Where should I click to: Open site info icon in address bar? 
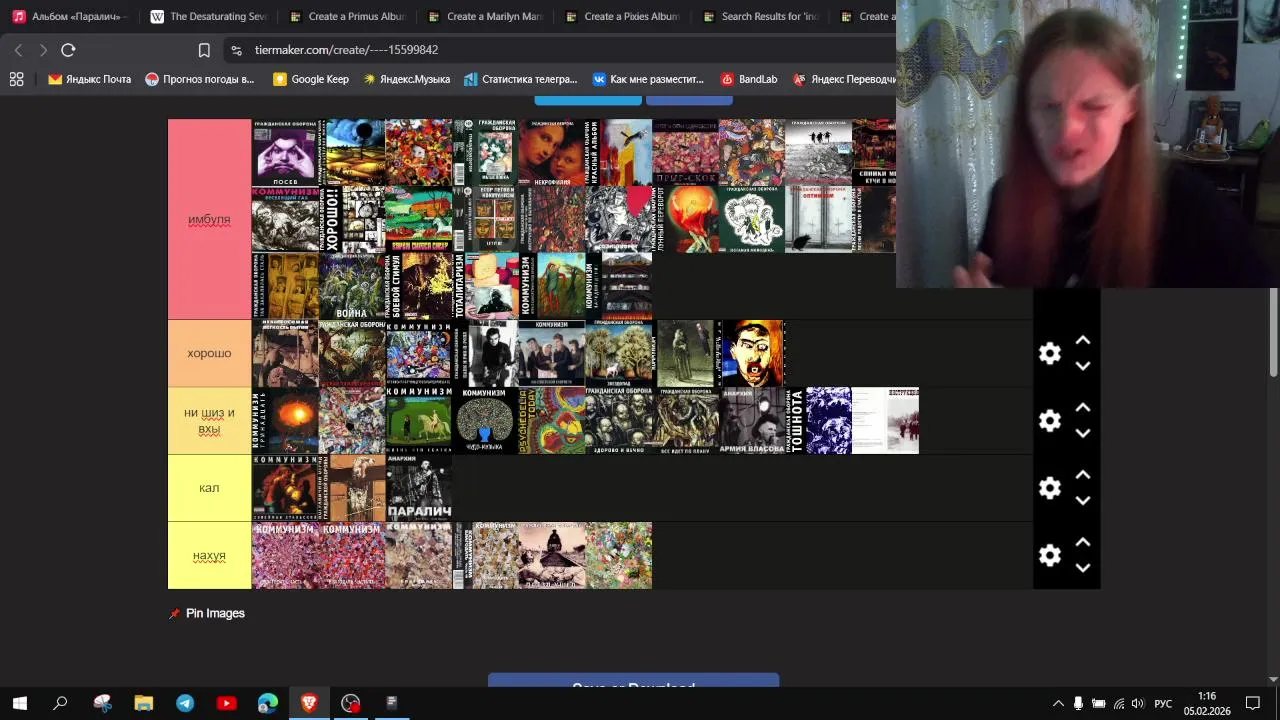[x=236, y=50]
